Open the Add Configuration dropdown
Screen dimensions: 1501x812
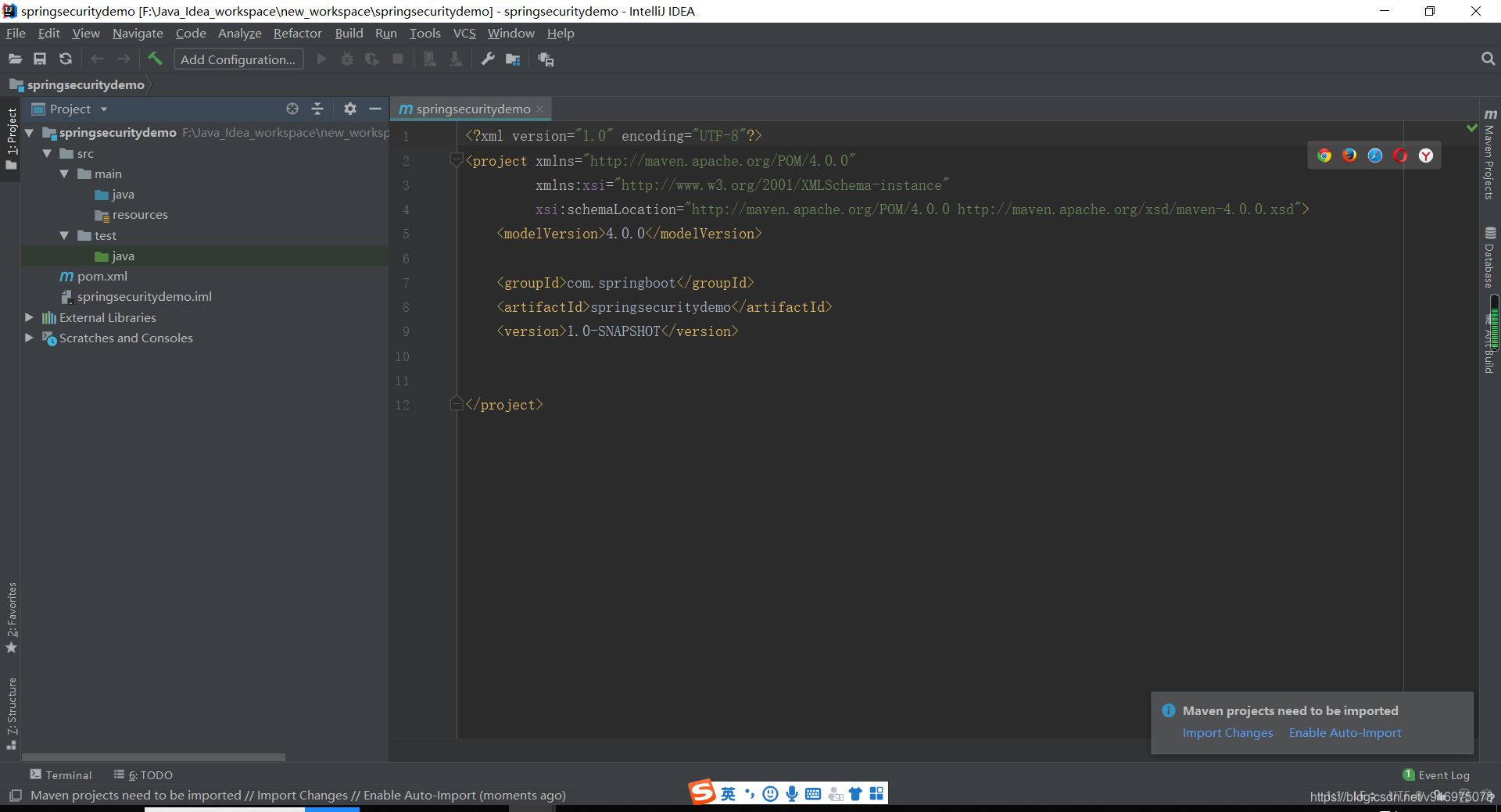(238, 59)
